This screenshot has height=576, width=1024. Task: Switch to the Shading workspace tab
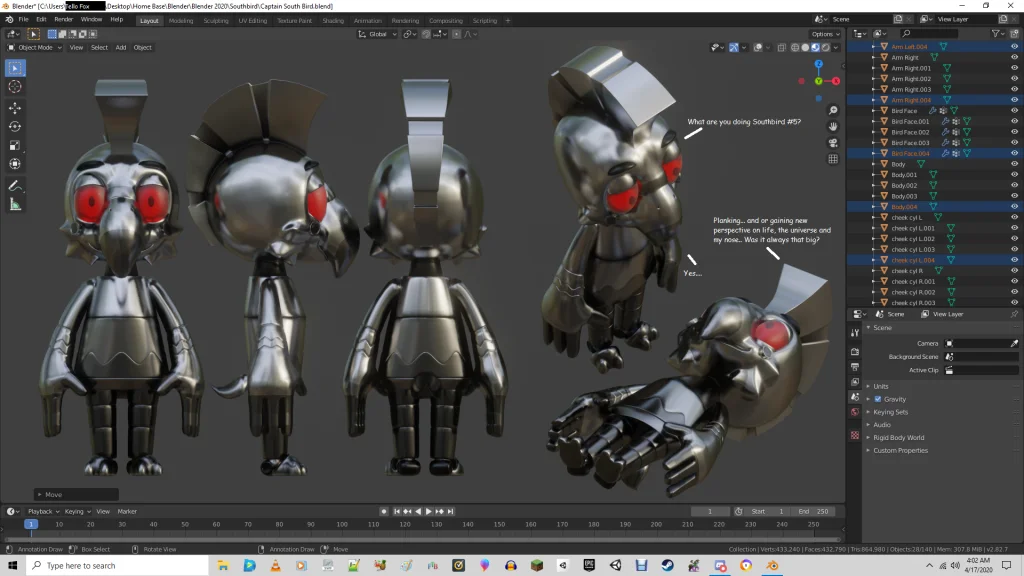tap(333, 21)
